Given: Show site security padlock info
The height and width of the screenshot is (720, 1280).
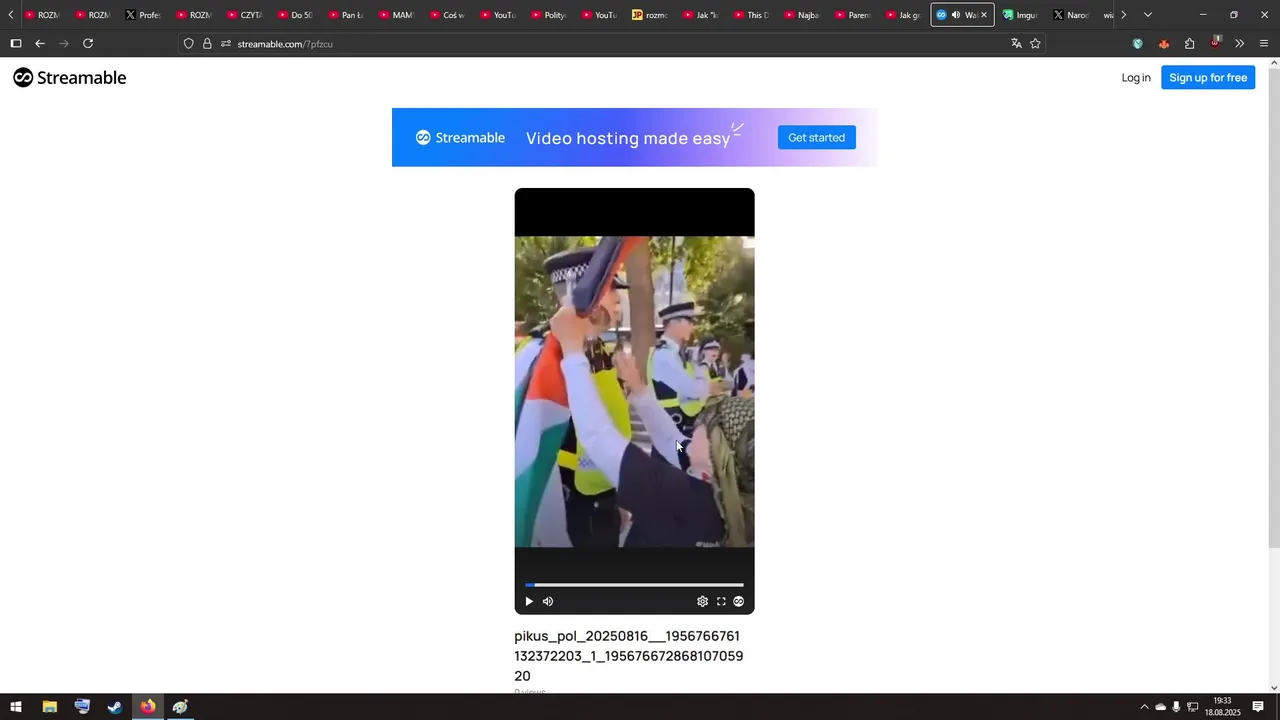Looking at the screenshot, I should [207, 44].
